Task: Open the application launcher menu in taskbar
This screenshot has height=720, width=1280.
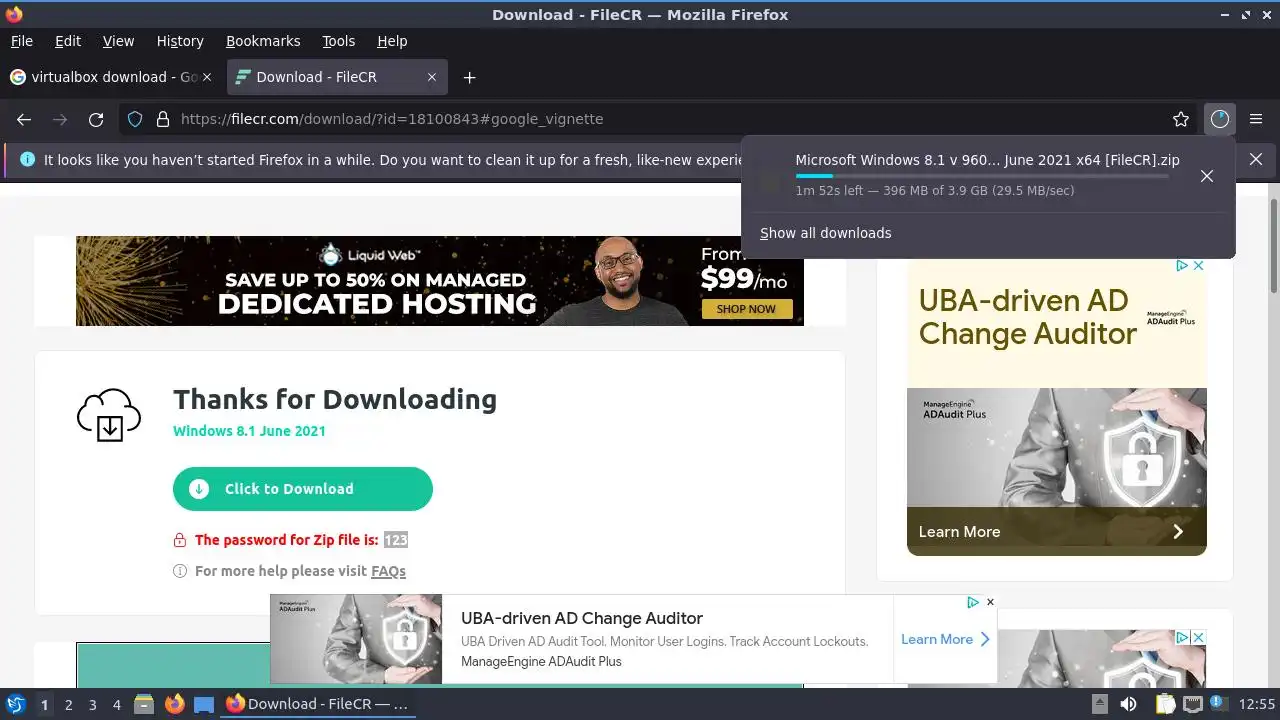Action: (16, 704)
